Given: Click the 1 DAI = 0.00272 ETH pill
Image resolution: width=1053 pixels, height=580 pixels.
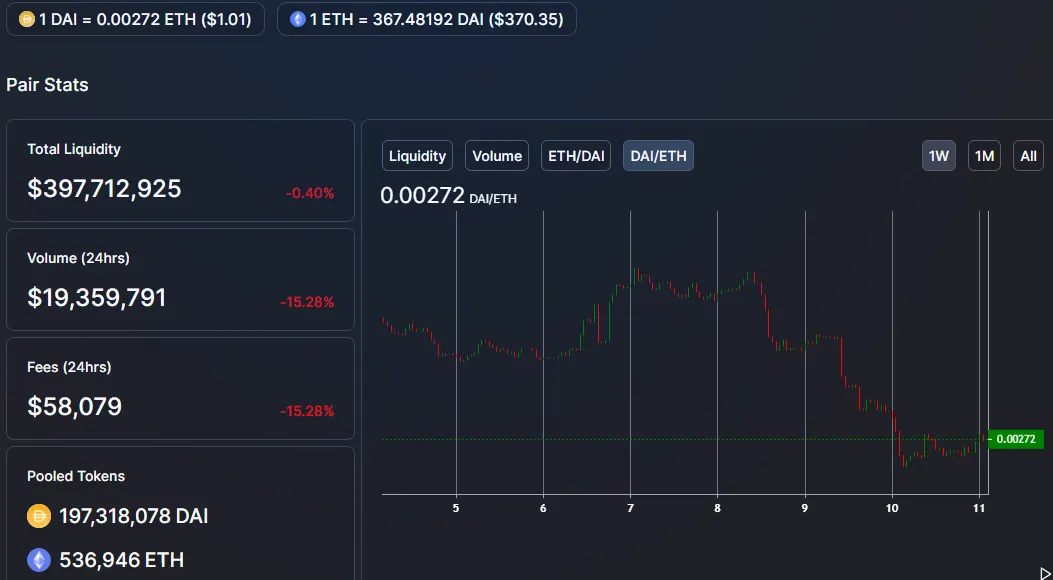Looking at the screenshot, I should pyautogui.click(x=135, y=19).
